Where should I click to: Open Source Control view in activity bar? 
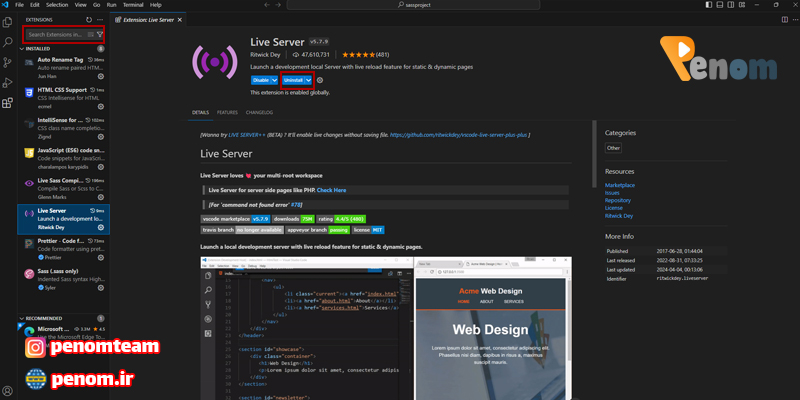[7, 62]
